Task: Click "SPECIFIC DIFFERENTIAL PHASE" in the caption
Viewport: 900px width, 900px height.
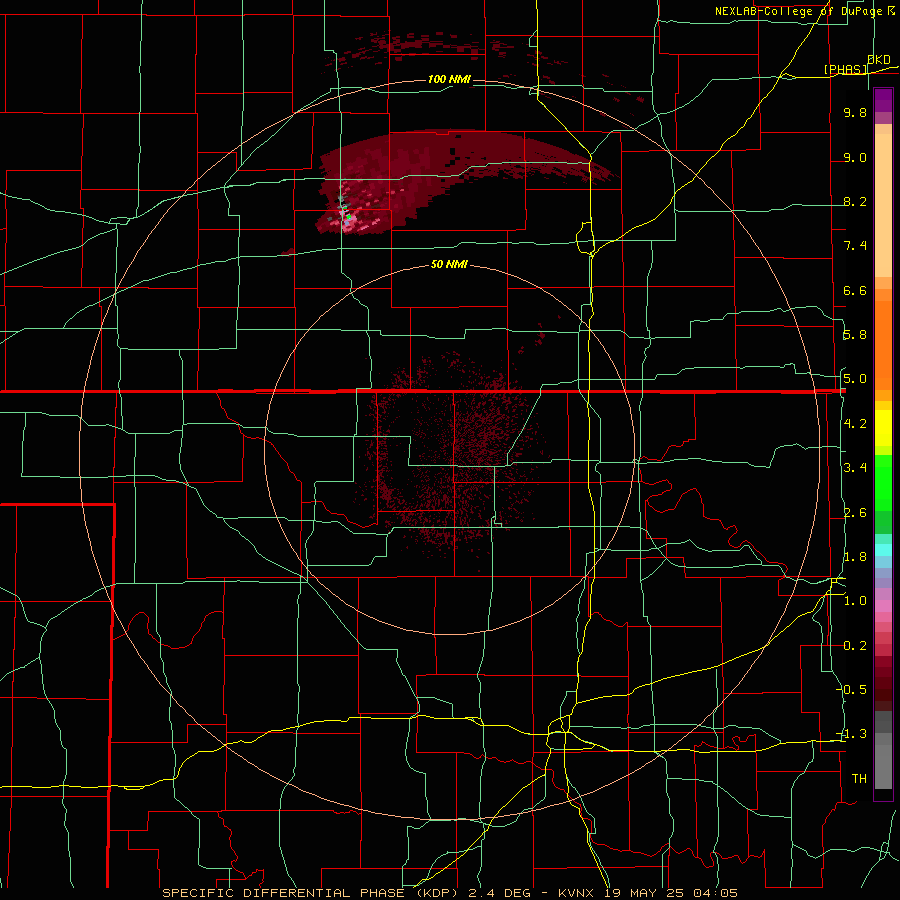Action: (285, 893)
